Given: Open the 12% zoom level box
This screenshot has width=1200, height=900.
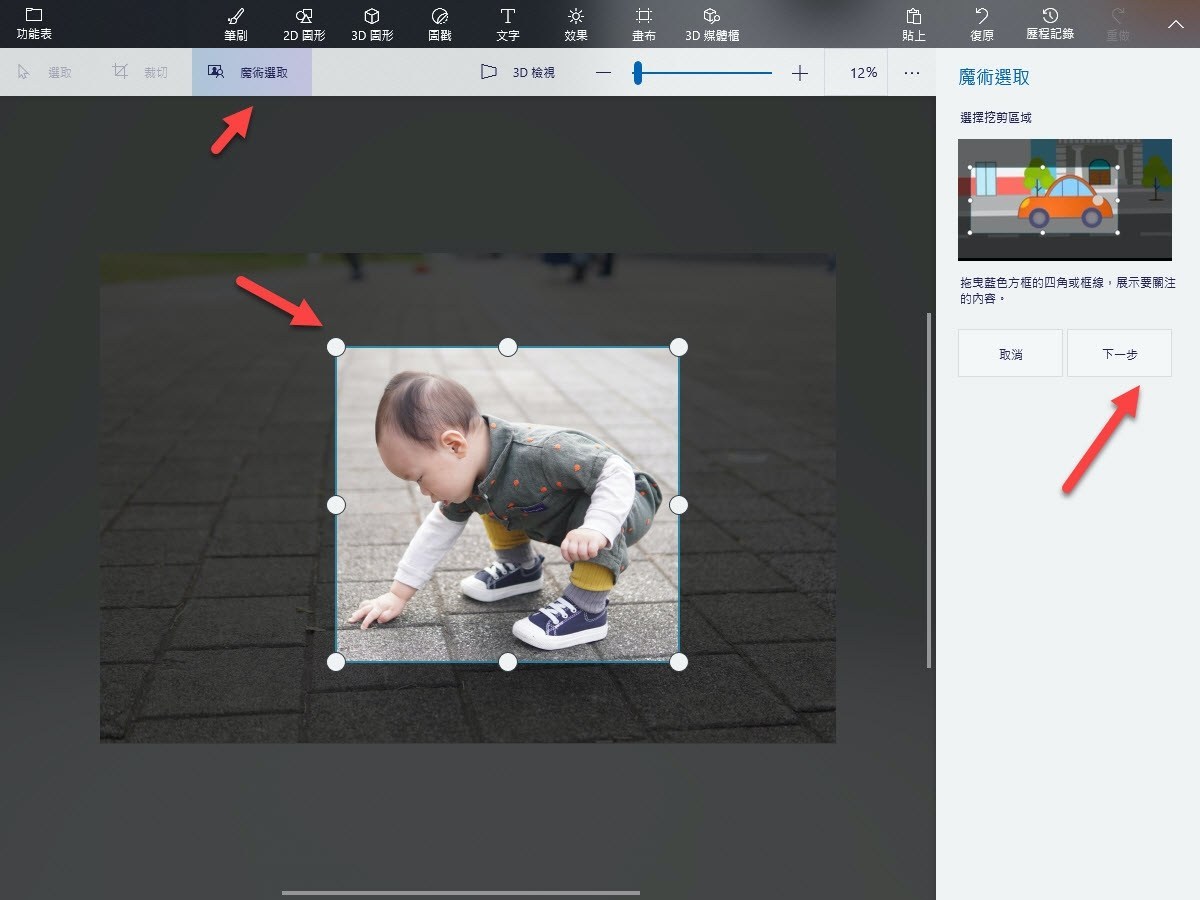Looking at the screenshot, I should click(x=856, y=72).
